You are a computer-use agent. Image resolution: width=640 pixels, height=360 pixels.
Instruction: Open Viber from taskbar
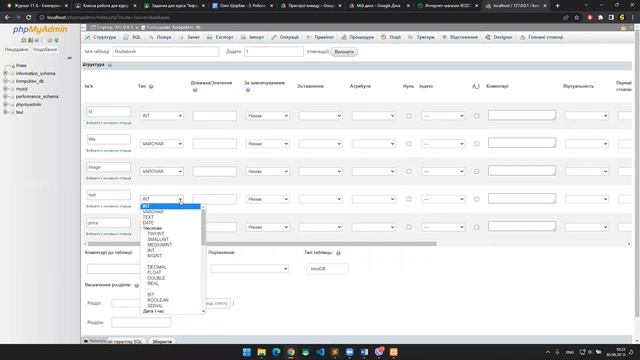point(379,352)
